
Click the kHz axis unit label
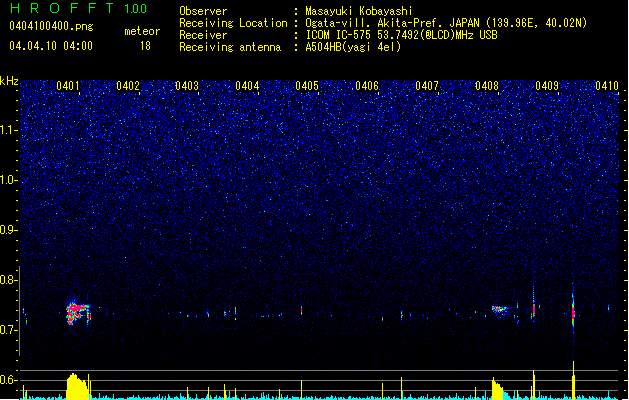point(9,81)
